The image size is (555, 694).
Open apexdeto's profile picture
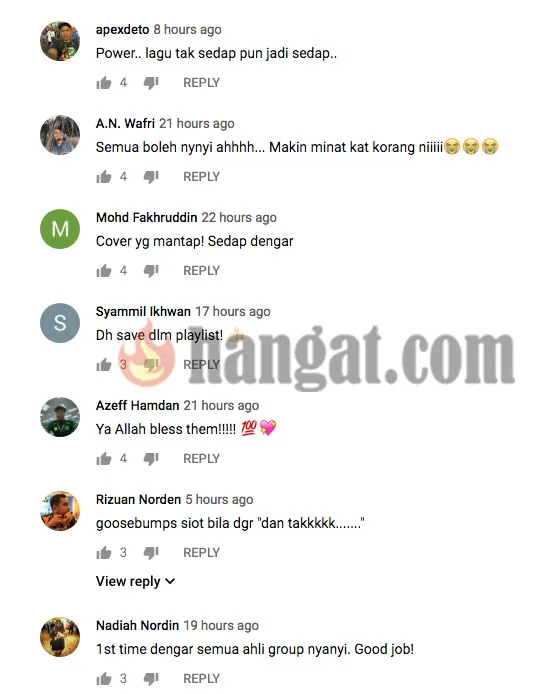click(x=60, y=41)
